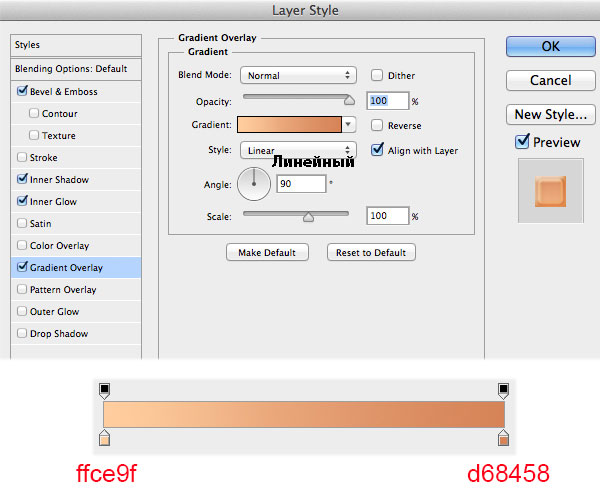Click Reset to Default button
This screenshot has width=600, height=502.
click(371, 253)
